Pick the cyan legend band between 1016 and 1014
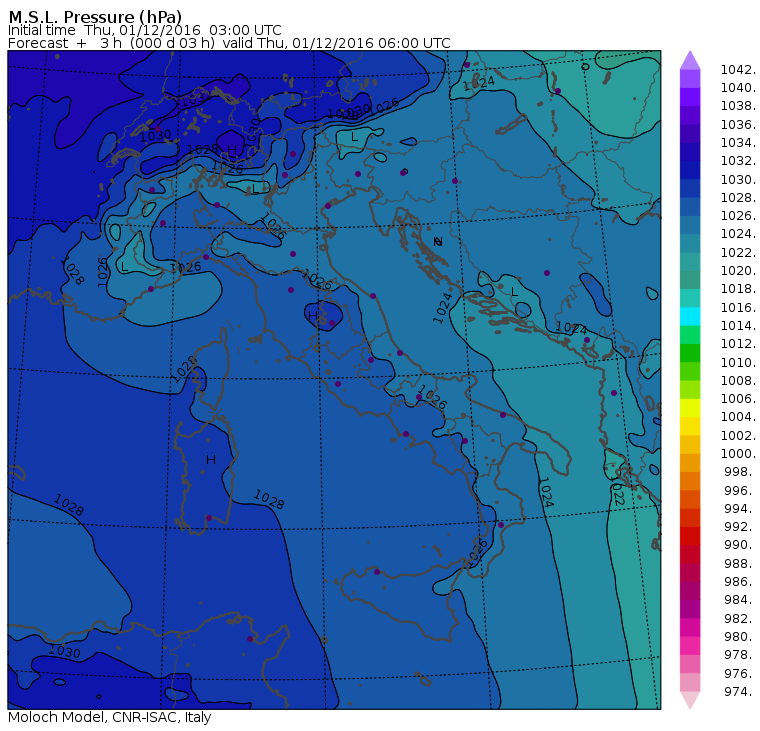The width and height of the screenshot is (760, 731). tap(690, 317)
